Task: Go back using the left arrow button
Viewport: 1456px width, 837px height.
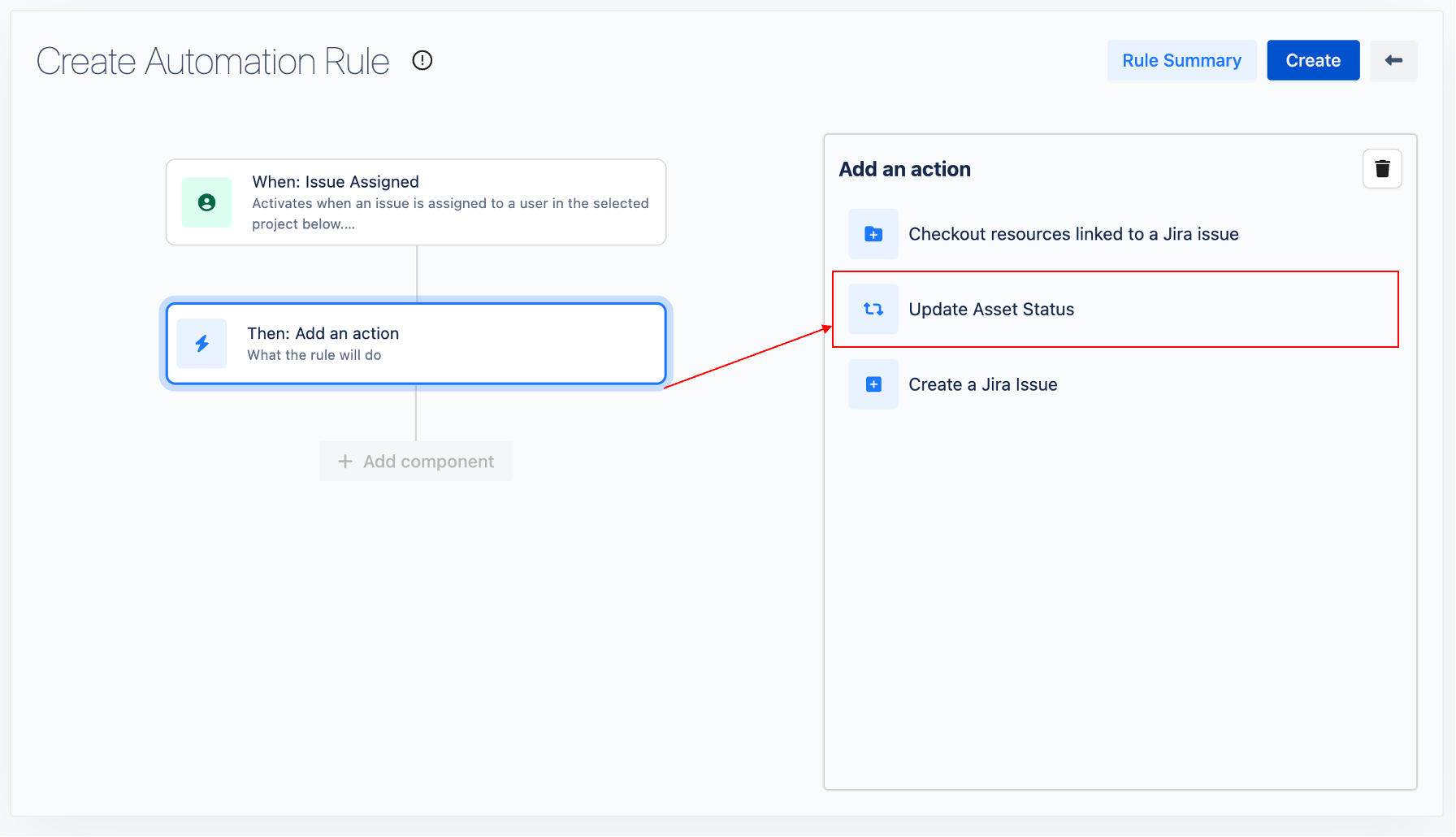Action: 1393,60
